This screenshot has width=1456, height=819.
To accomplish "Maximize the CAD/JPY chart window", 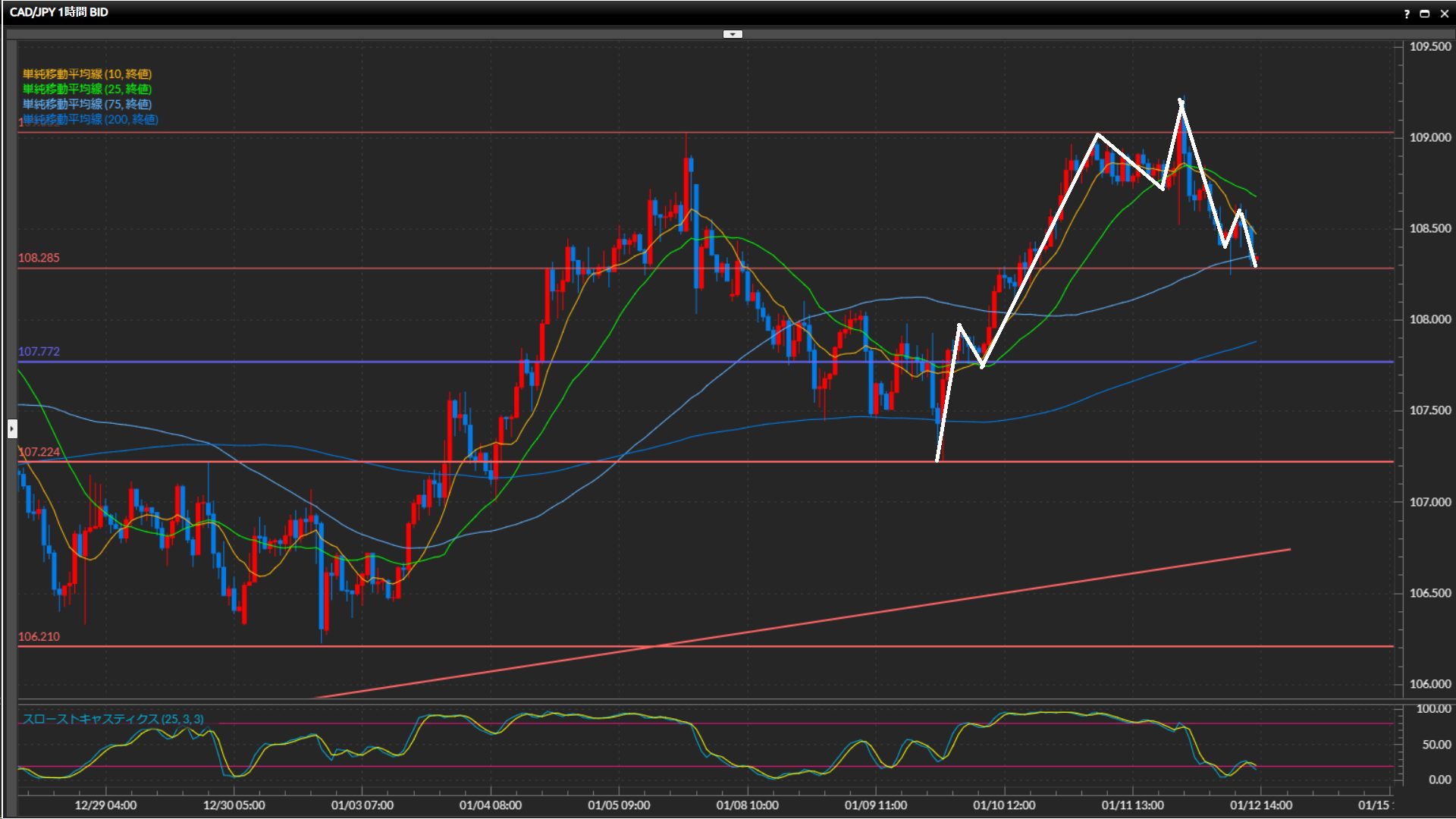I will click(x=1424, y=14).
